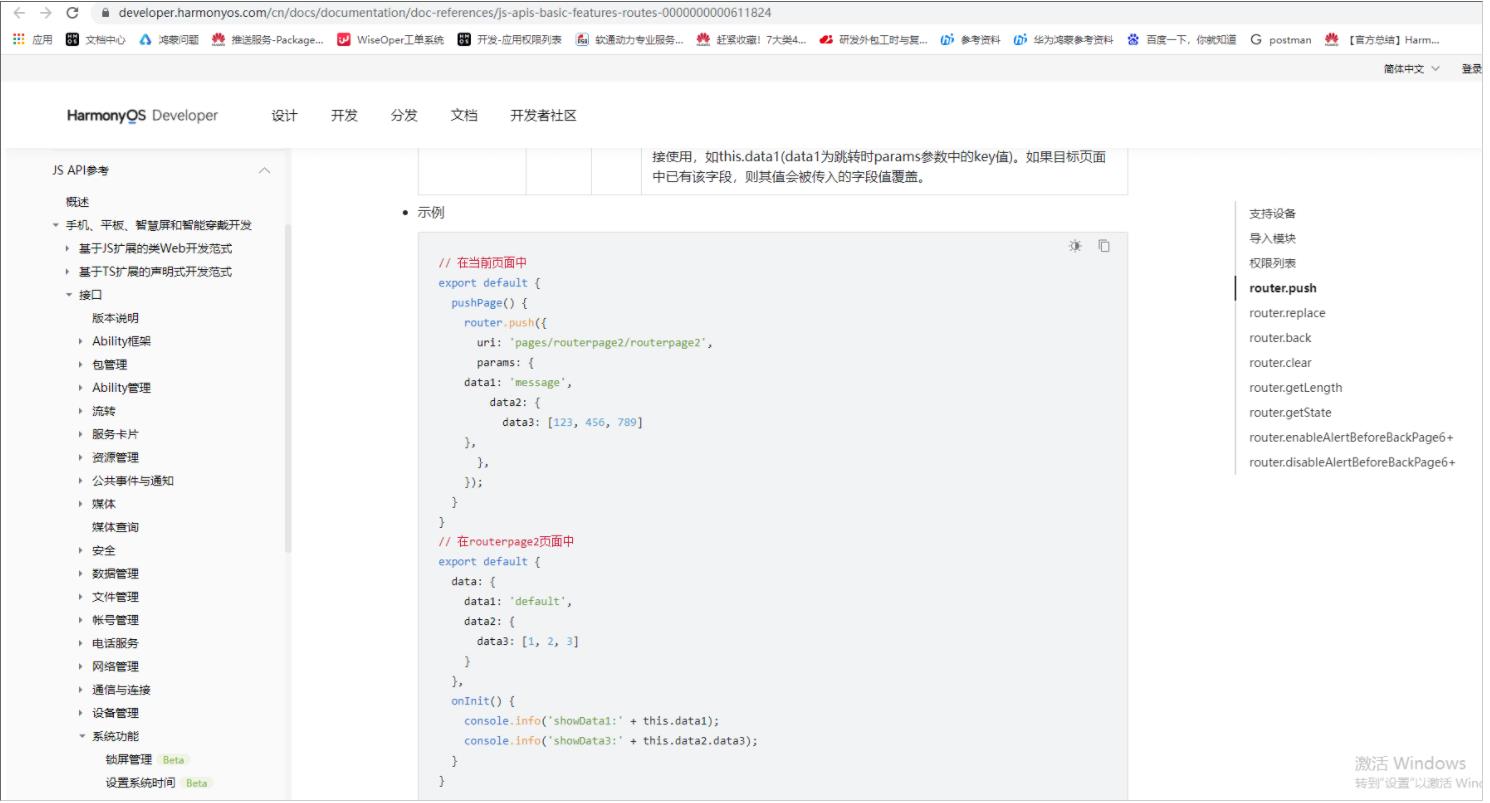
Task: Open the 鸿蒙问题 bookmark
Action: (x=169, y=40)
